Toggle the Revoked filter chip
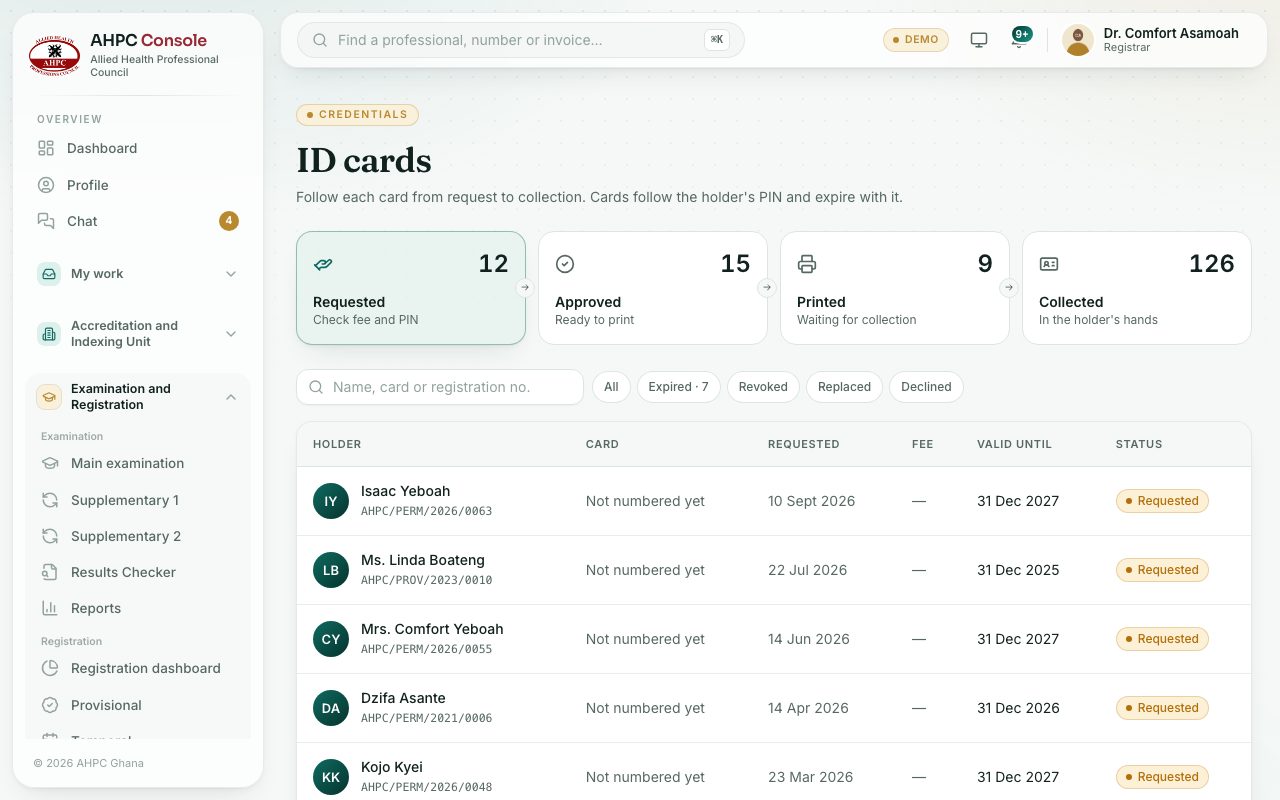 763,387
